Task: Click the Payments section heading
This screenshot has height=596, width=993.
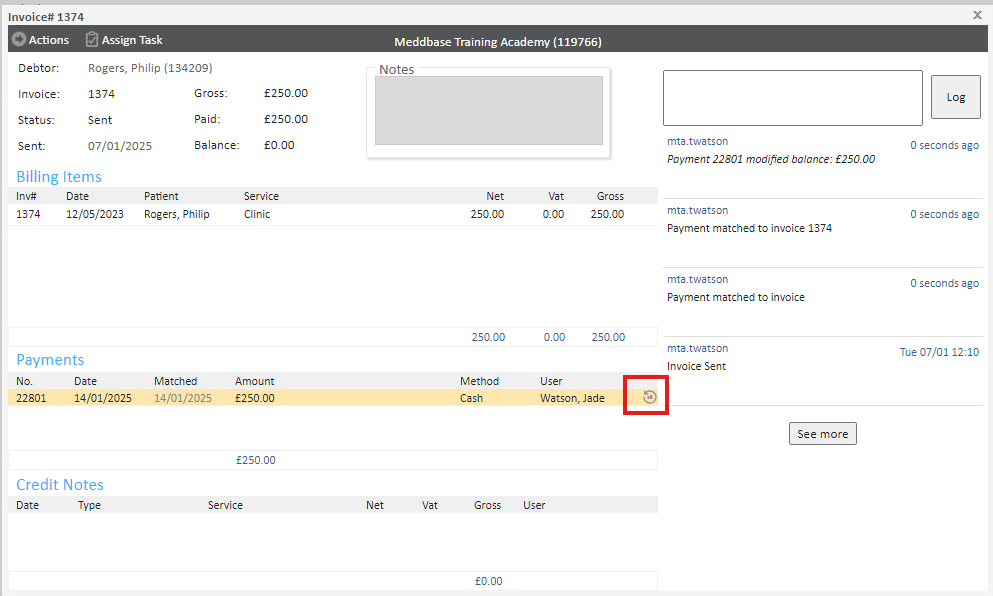Action: coord(50,360)
